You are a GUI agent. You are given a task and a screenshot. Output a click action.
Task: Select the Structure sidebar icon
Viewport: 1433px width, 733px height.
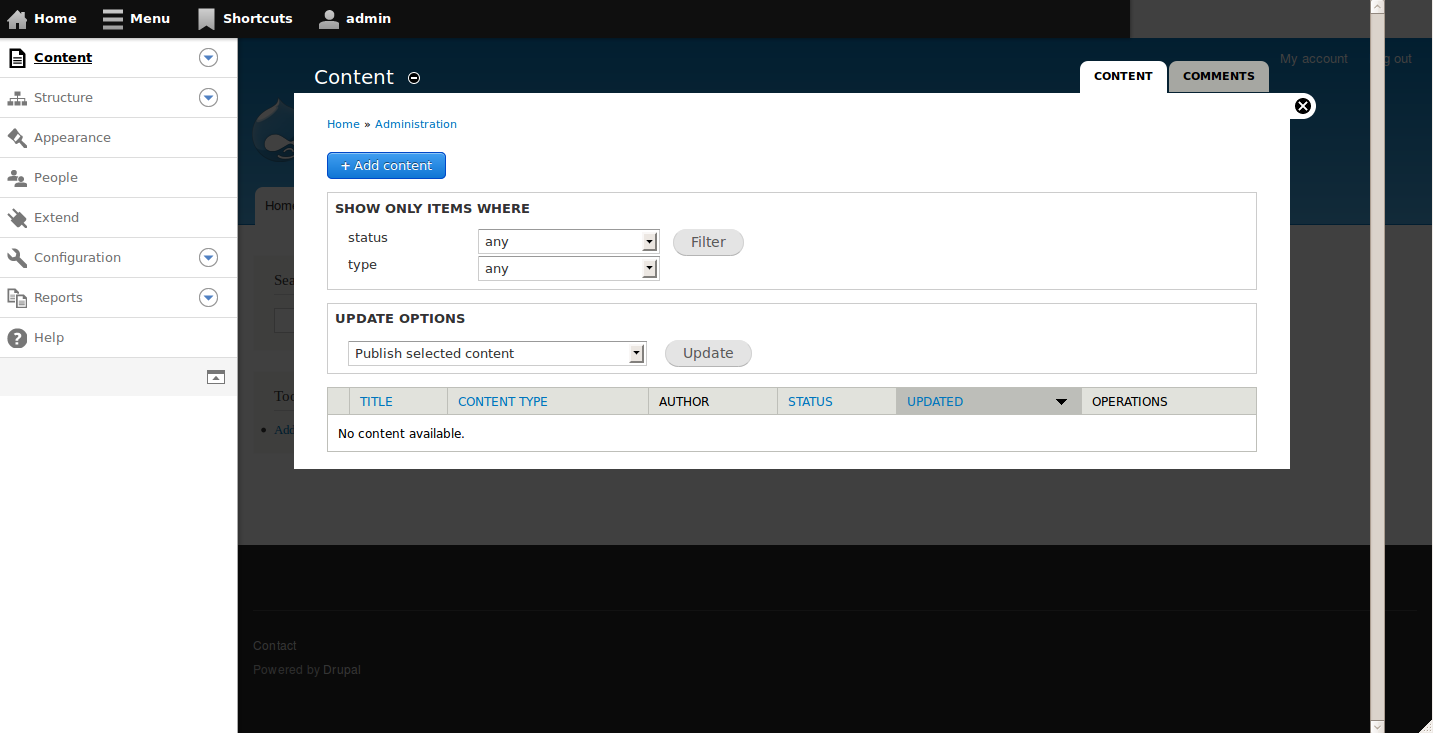16,97
